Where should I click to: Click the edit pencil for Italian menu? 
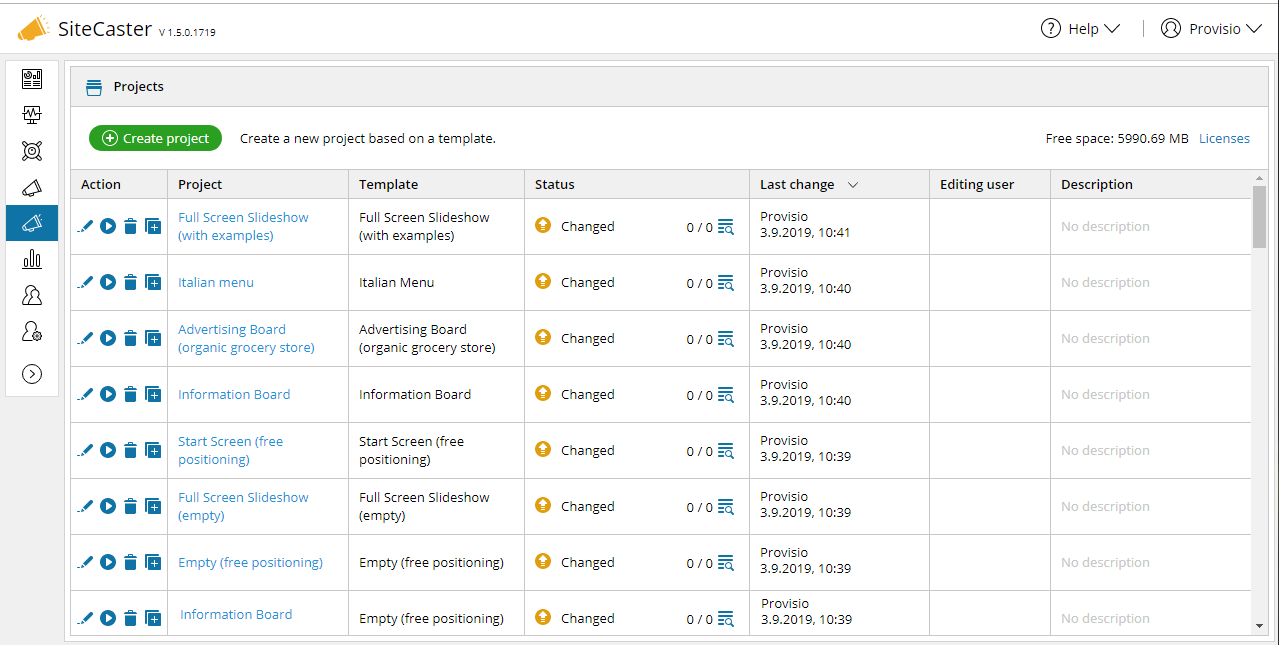85,283
